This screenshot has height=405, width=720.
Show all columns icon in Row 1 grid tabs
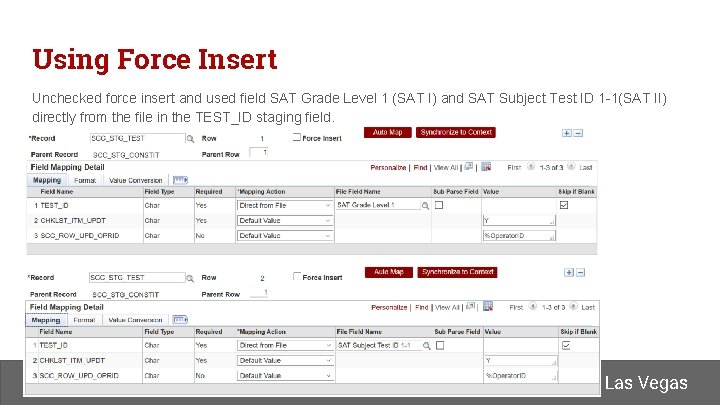(x=180, y=180)
